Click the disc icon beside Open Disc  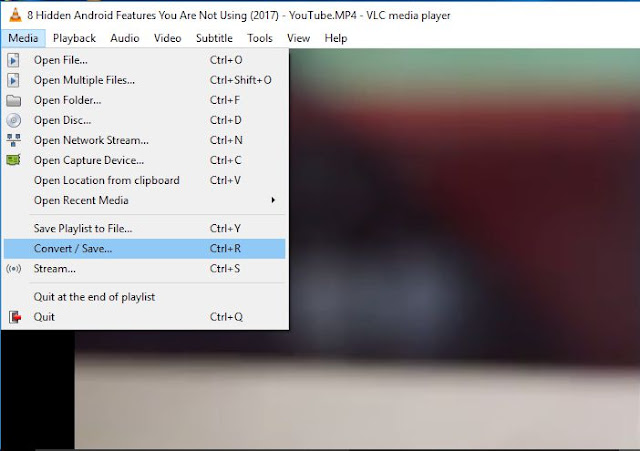(x=13, y=120)
